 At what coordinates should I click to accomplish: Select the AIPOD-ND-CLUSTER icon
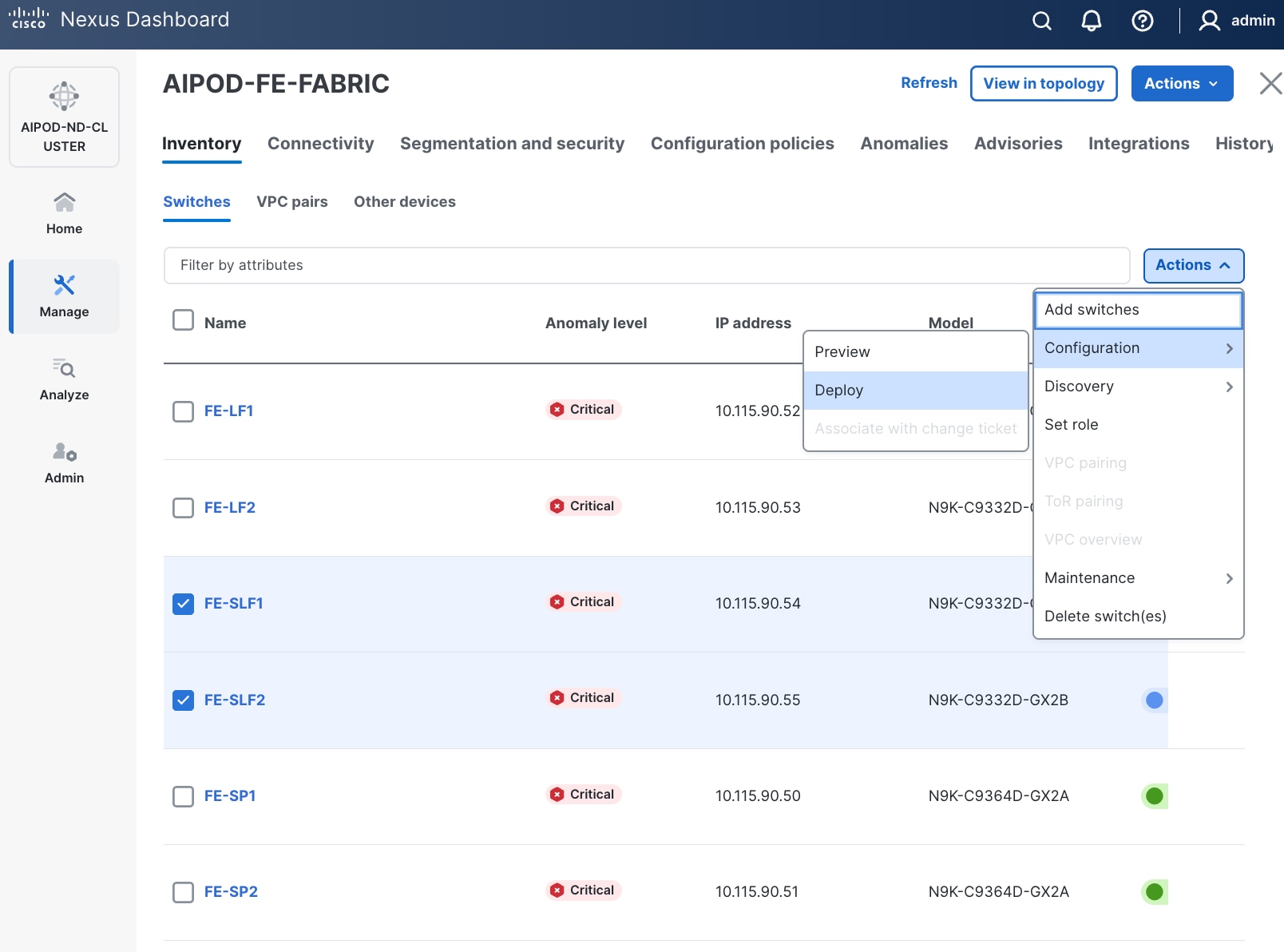coord(64,97)
